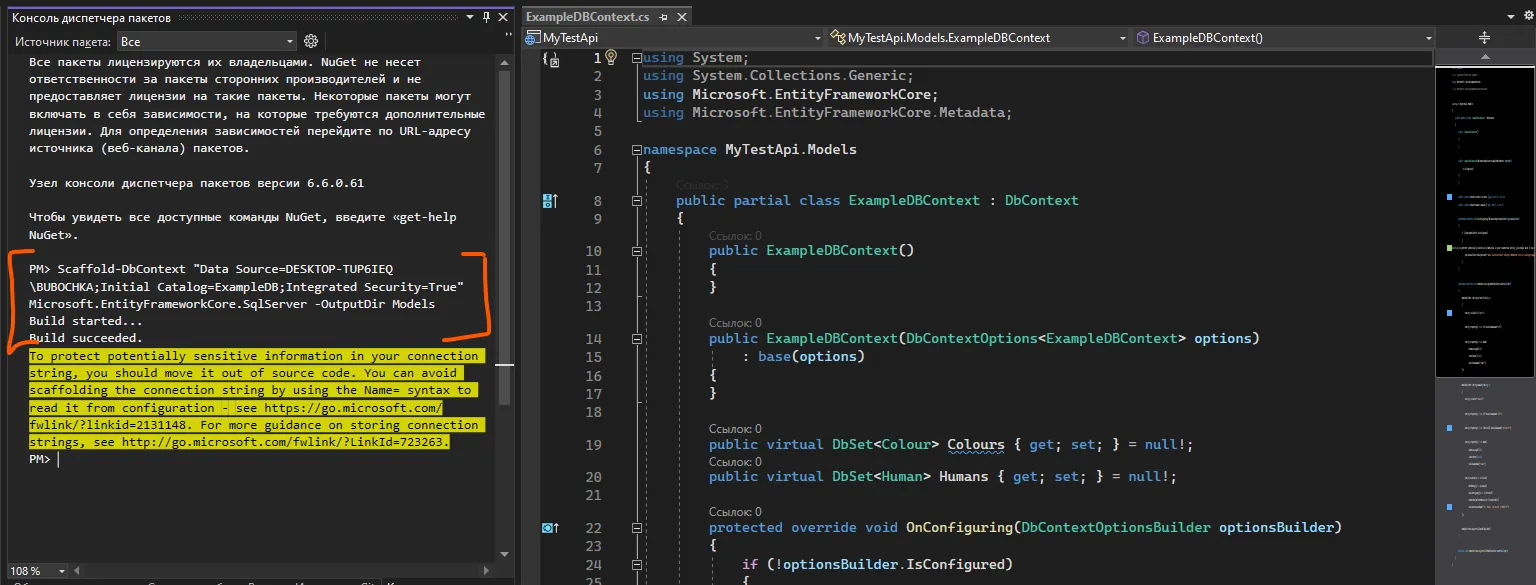Collapse the if block at line 24
This screenshot has width=1536, height=585.
tap(636, 565)
